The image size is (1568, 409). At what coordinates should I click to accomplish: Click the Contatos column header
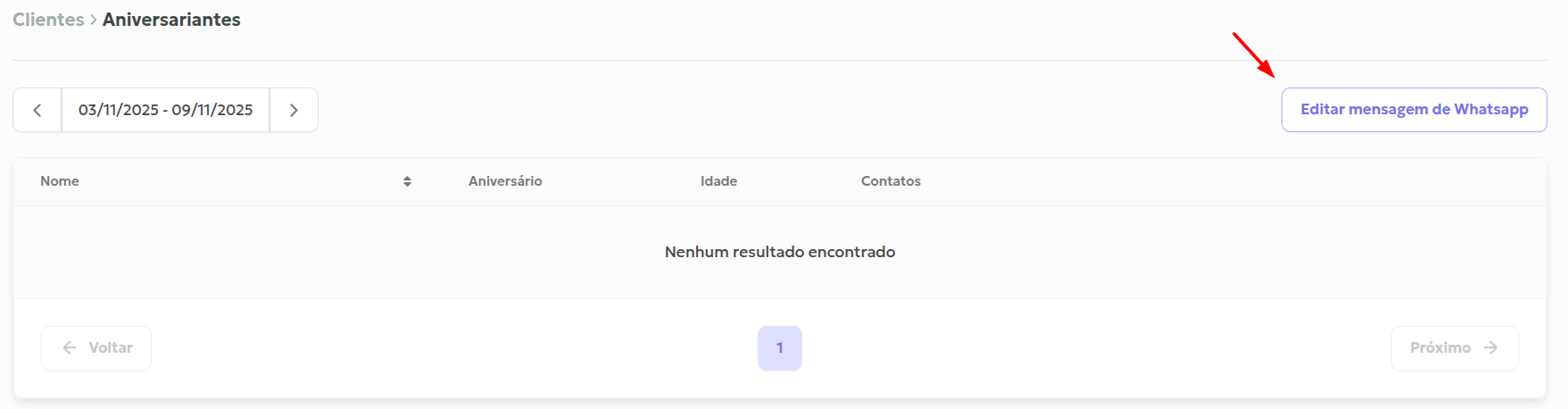pos(891,181)
